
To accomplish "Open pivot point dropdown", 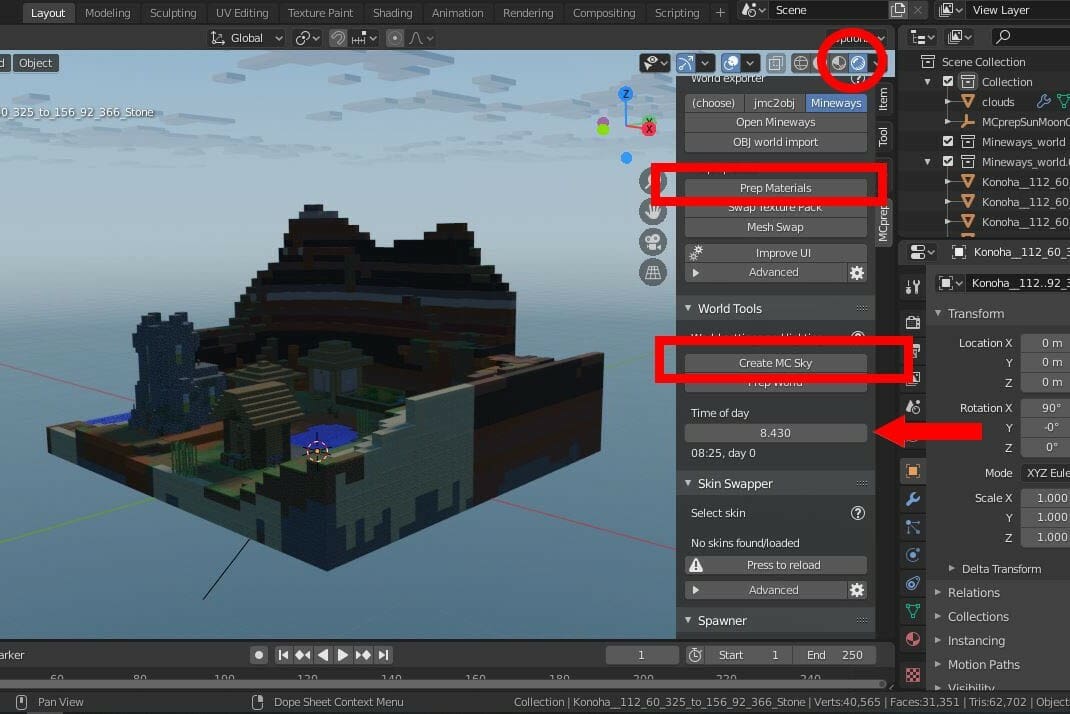I will coord(307,38).
